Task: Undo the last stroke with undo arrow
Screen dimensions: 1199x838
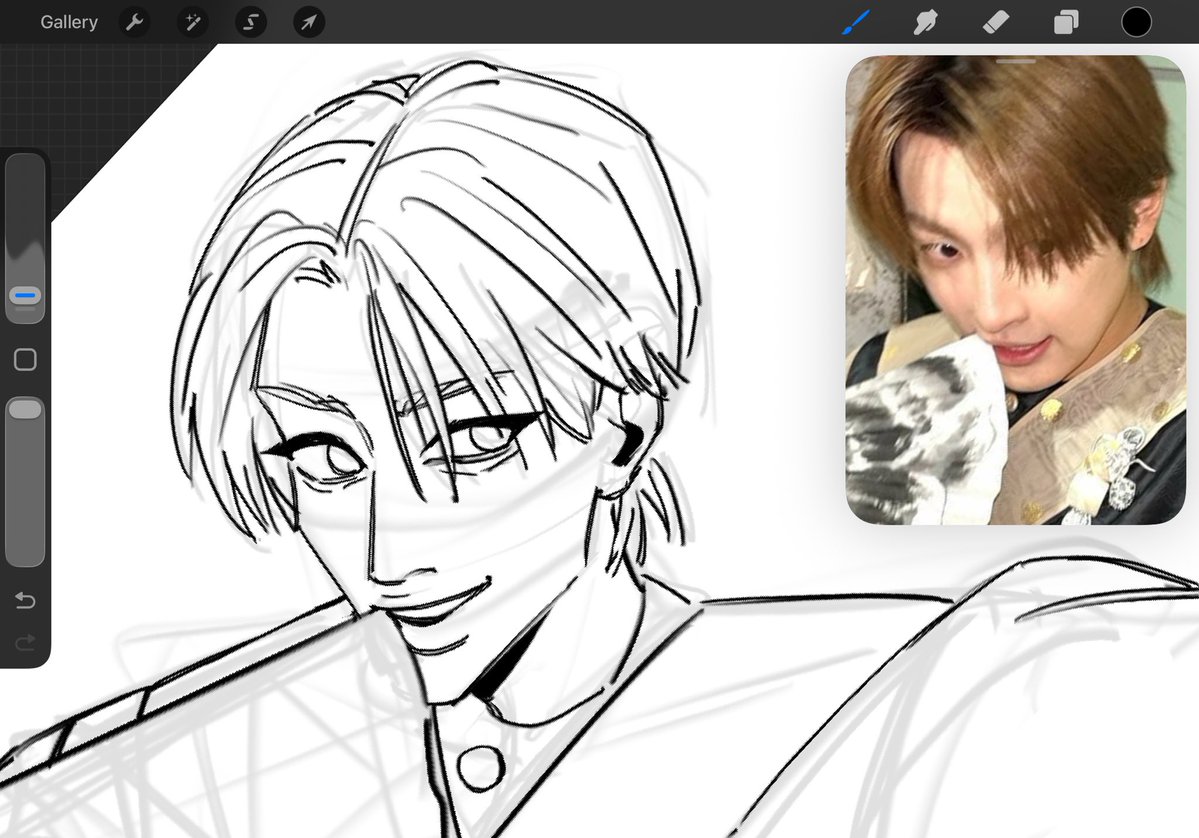Action: (x=25, y=600)
